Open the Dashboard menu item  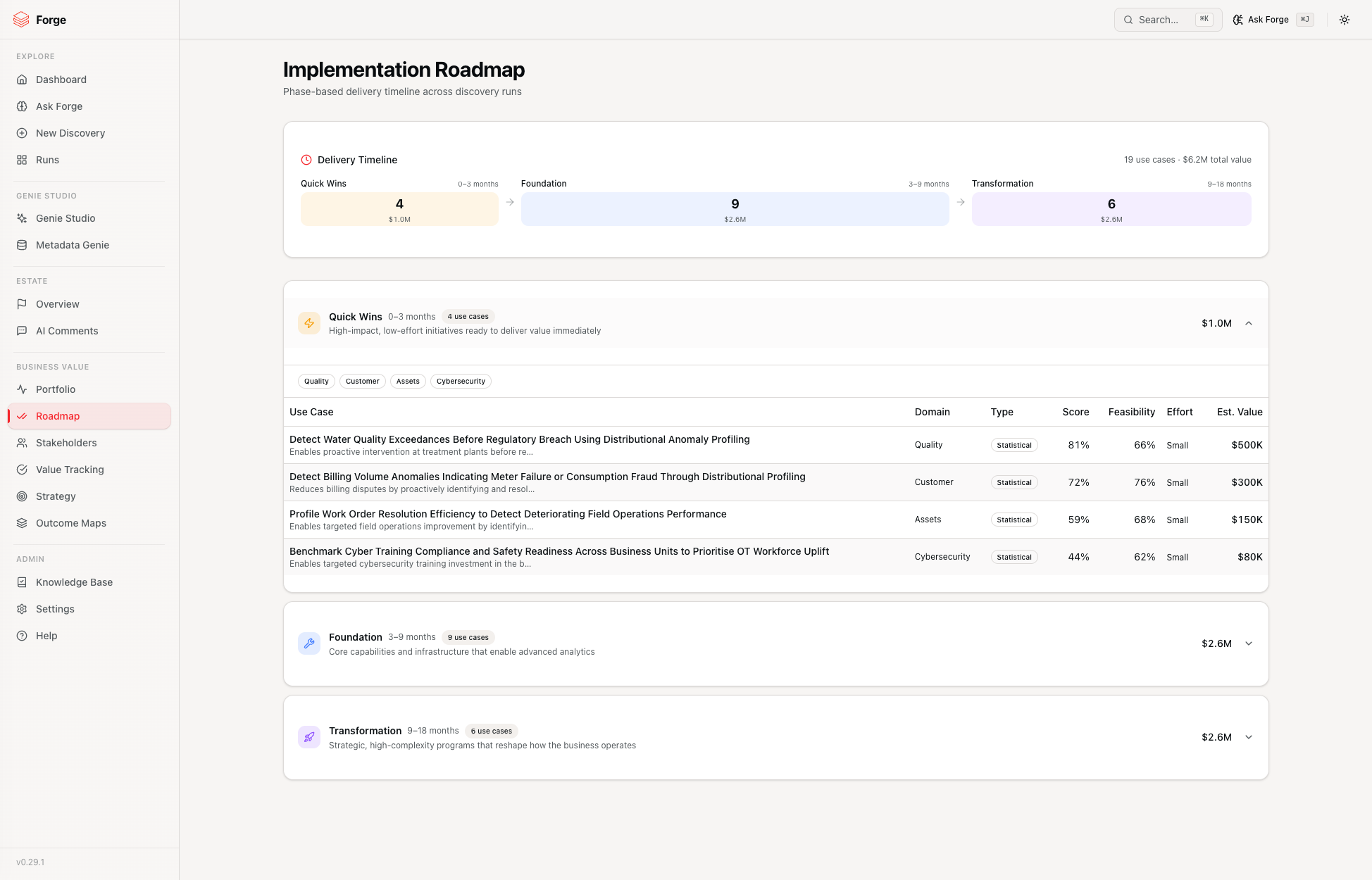pos(89,80)
